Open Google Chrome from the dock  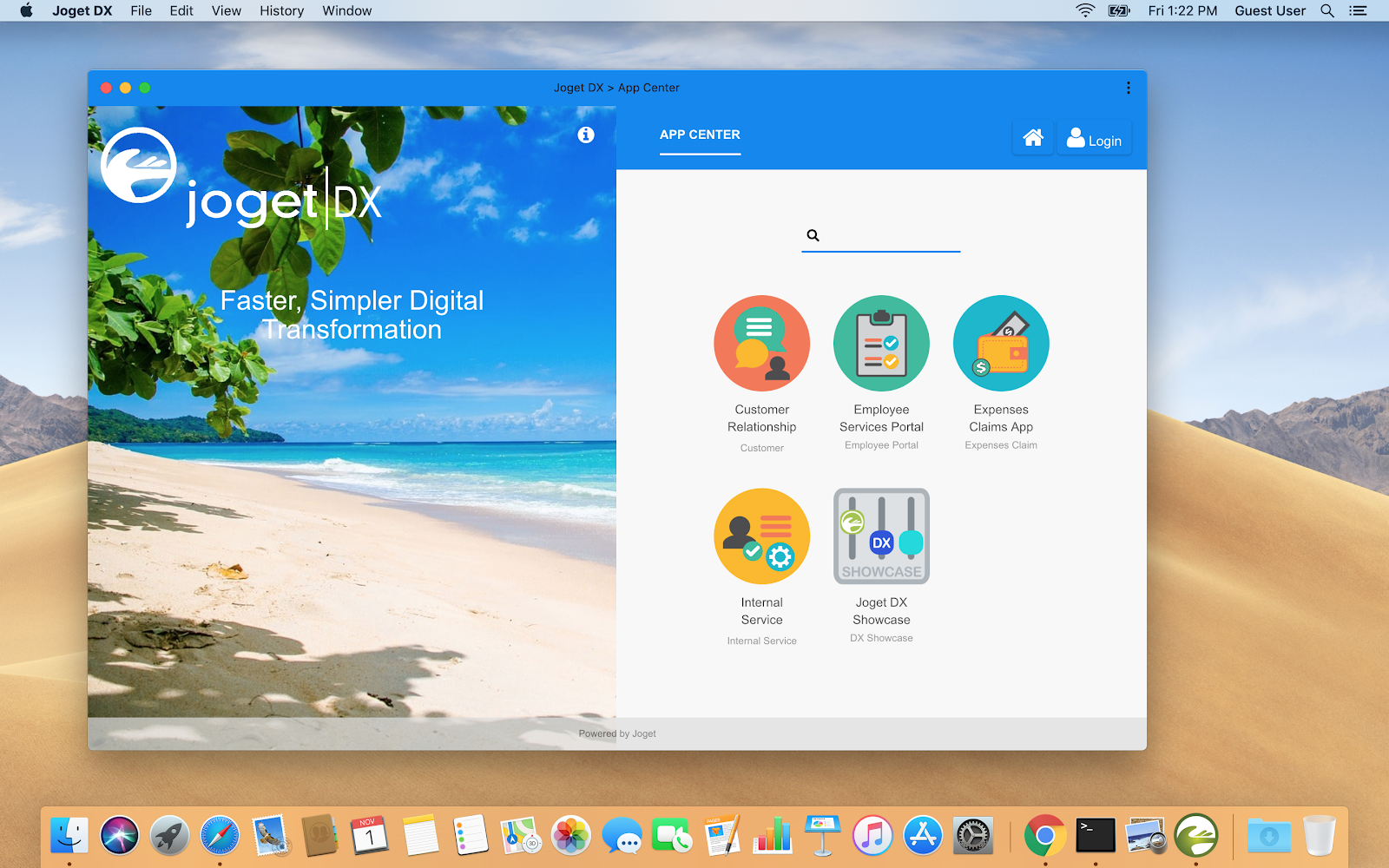point(1045,836)
